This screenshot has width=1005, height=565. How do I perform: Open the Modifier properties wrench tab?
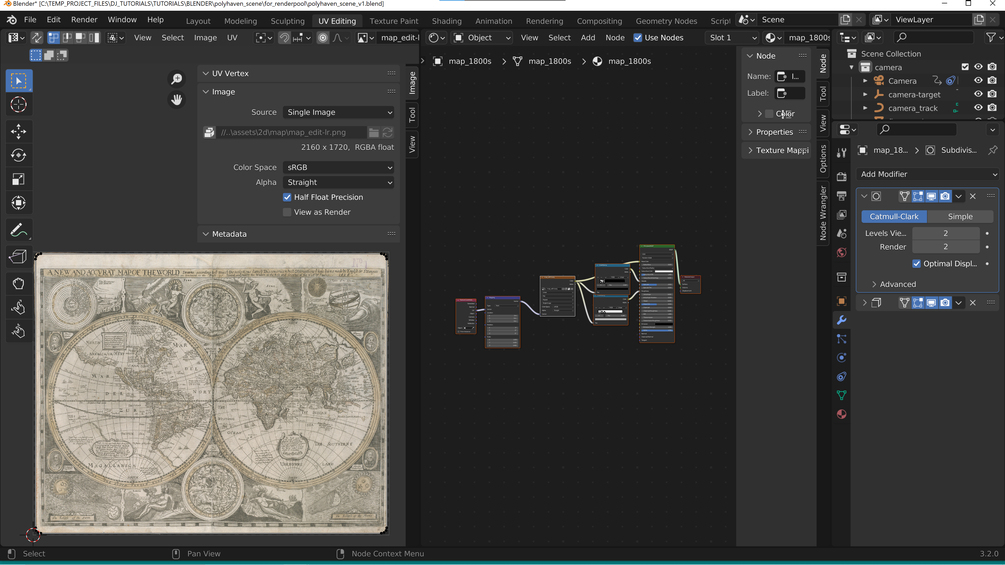click(841, 320)
